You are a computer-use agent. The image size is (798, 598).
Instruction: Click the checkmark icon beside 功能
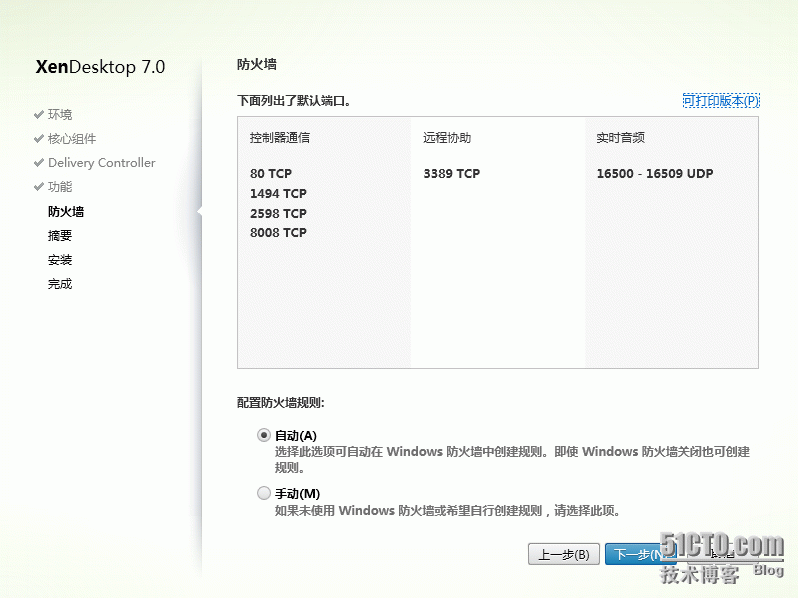(x=39, y=187)
